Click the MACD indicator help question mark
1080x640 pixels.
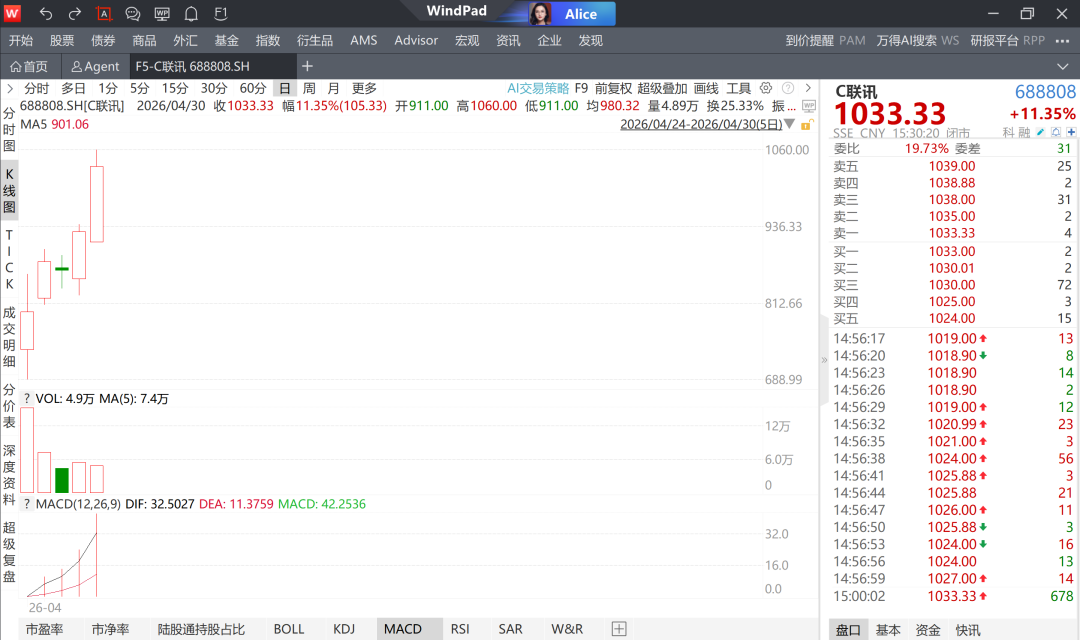coord(27,504)
